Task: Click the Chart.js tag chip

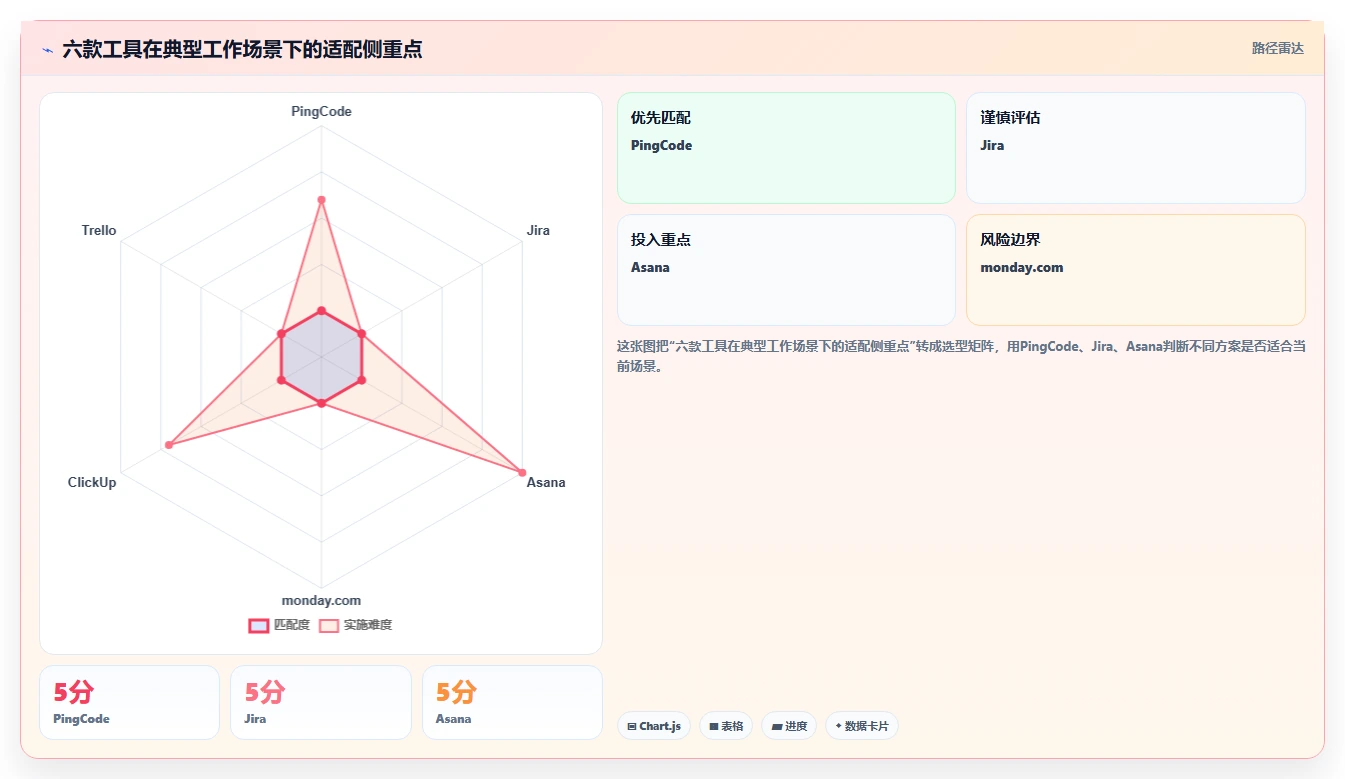Action: pos(654,726)
